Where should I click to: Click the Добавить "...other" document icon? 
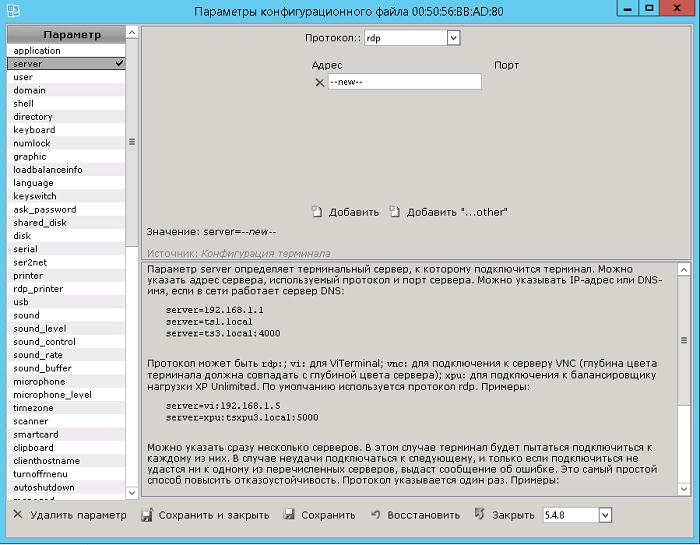tap(395, 211)
